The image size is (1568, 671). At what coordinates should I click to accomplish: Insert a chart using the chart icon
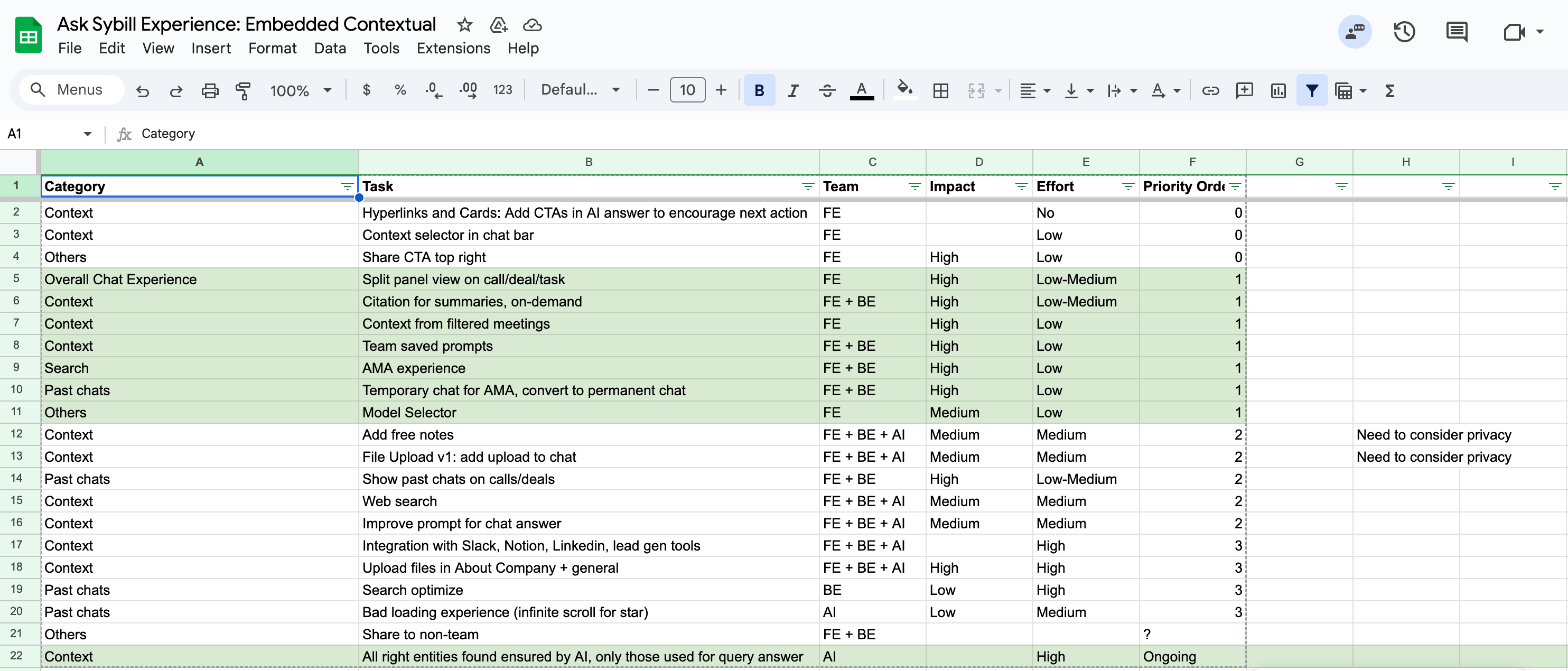point(1277,91)
